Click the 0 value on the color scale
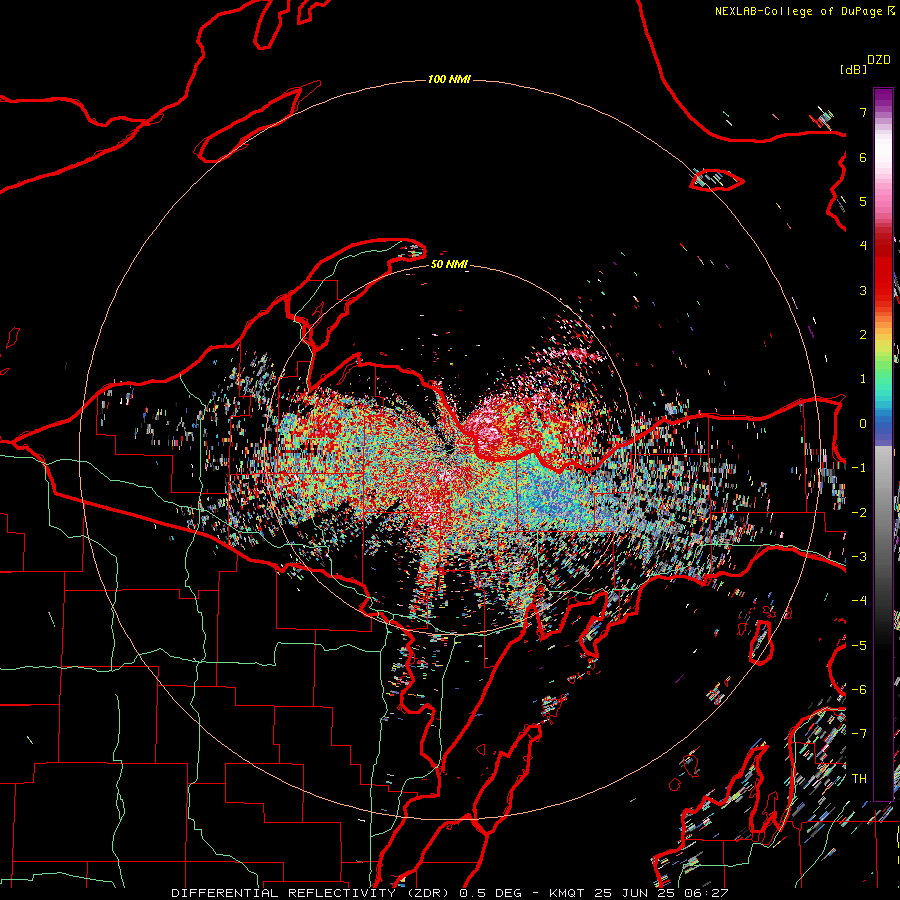The width and height of the screenshot is (900, 900). click(x=863, y=424)
